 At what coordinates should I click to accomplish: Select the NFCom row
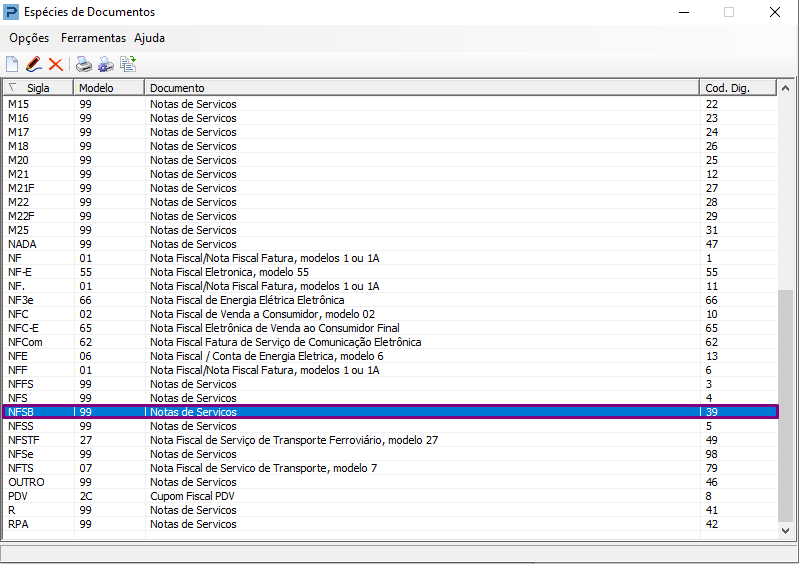coord(390,342)
